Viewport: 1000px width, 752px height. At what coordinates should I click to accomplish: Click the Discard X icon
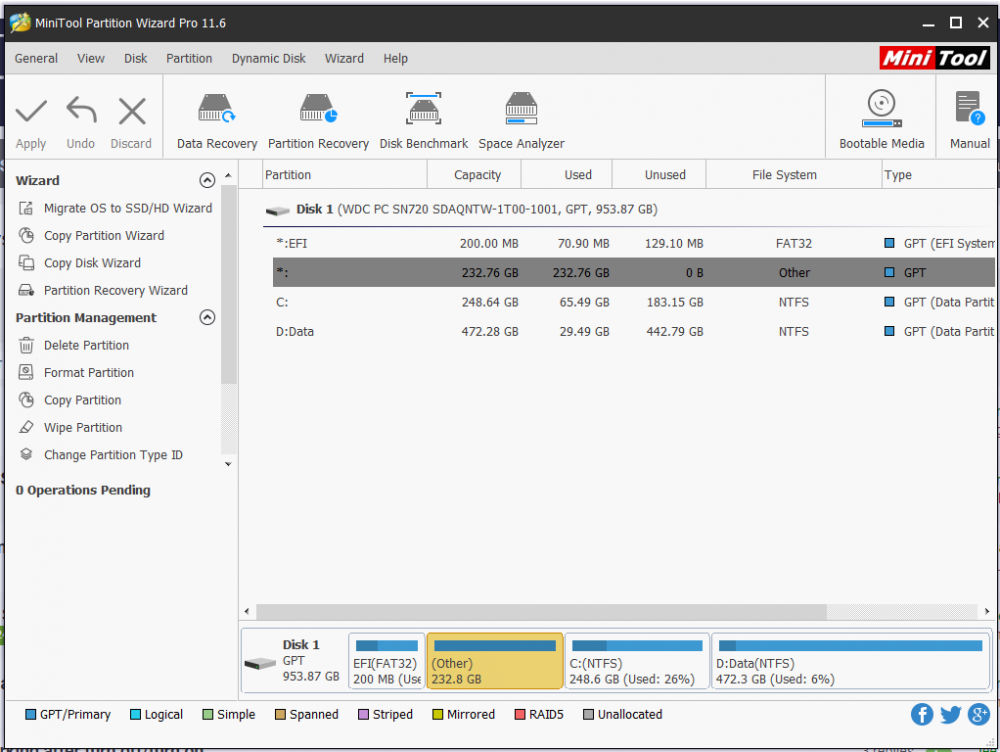pyautogui.click(x=131, y=110)
